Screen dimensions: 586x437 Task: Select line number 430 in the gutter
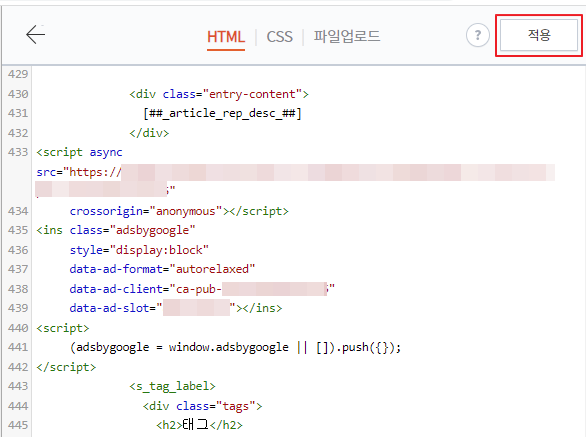[x=18, y=94]
